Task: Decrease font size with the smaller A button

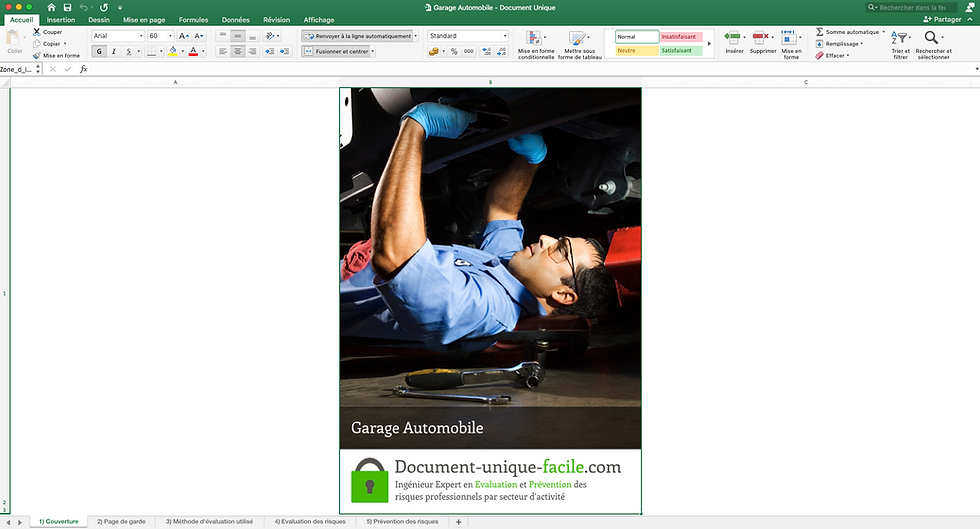Action: pos(199,36)
